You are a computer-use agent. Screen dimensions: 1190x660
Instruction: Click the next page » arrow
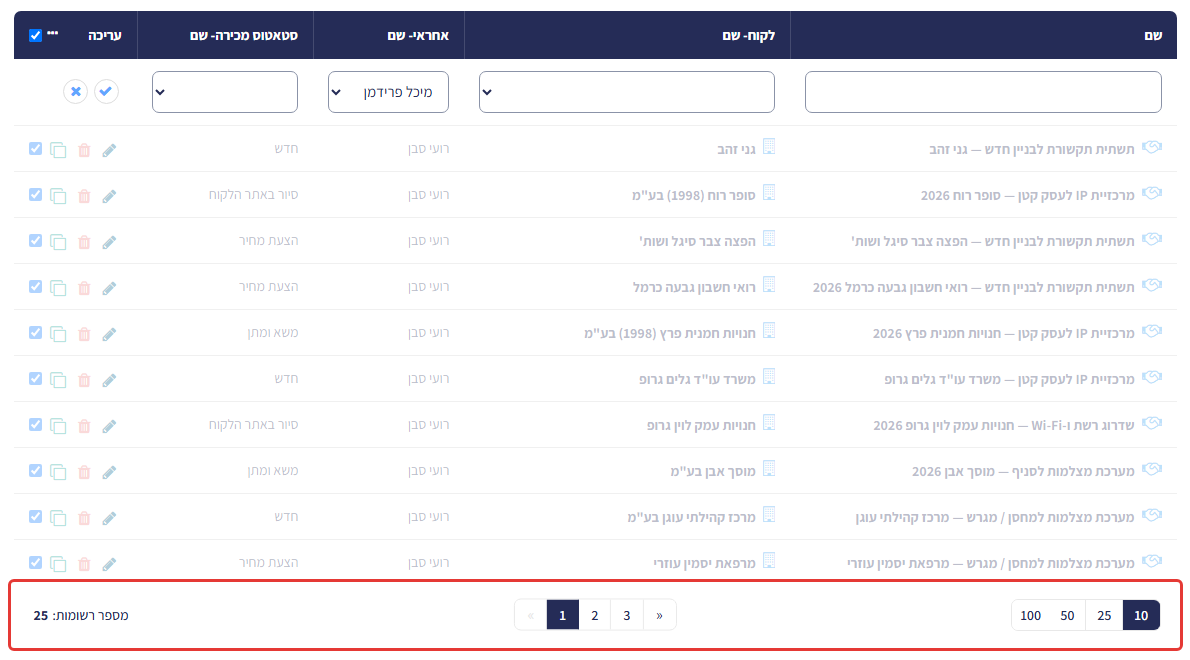point(660,615)
